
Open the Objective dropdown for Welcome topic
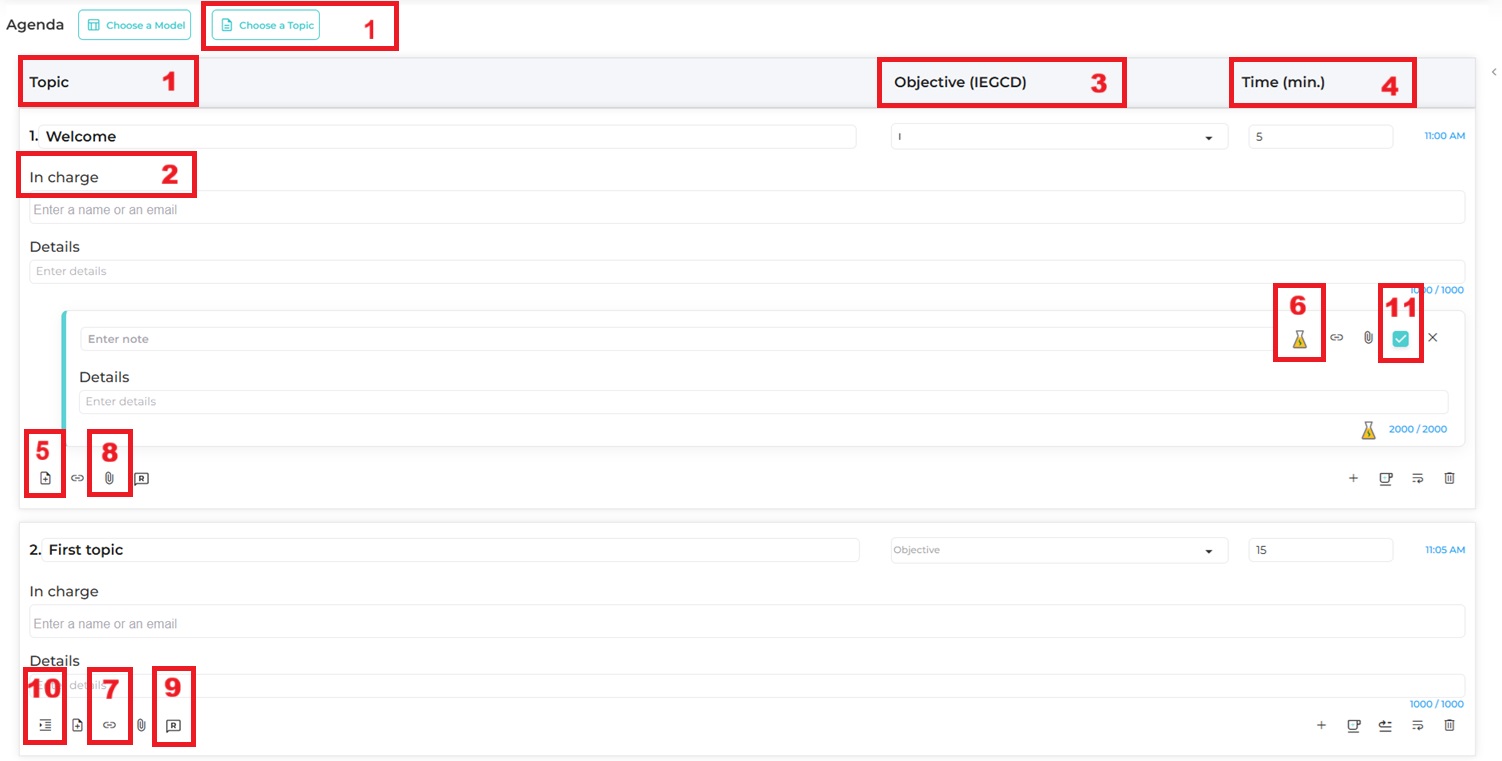pos(1058,137)
